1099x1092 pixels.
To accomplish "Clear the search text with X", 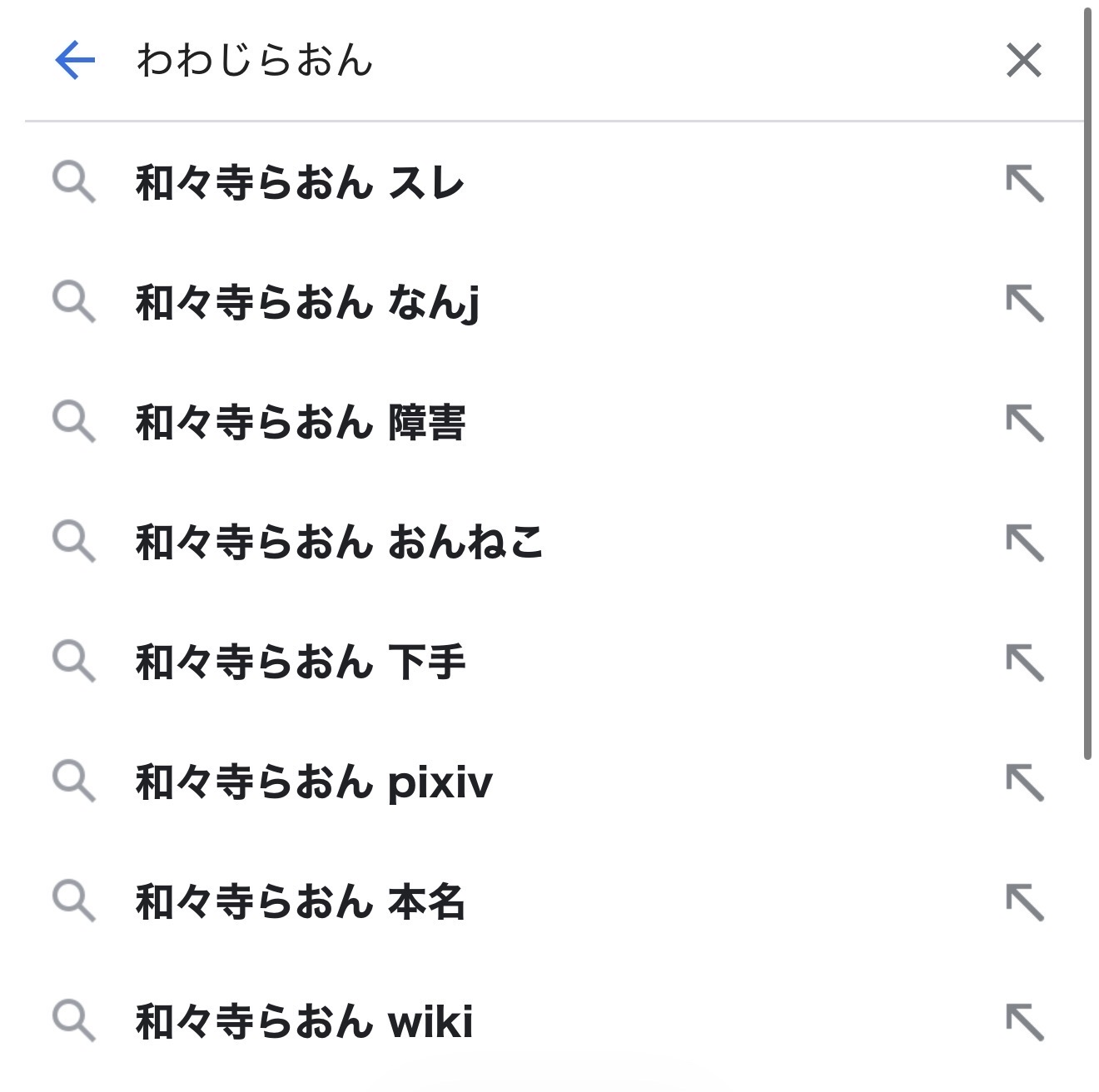I will pos(1023,61).
